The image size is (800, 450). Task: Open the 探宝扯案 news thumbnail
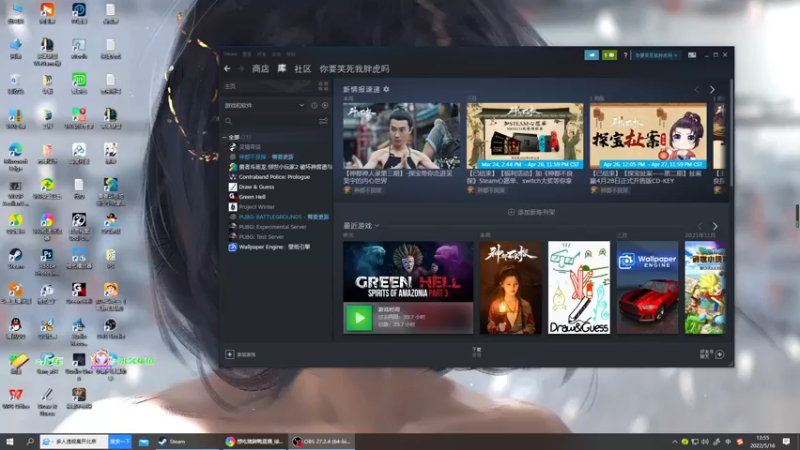coord(648,135)
